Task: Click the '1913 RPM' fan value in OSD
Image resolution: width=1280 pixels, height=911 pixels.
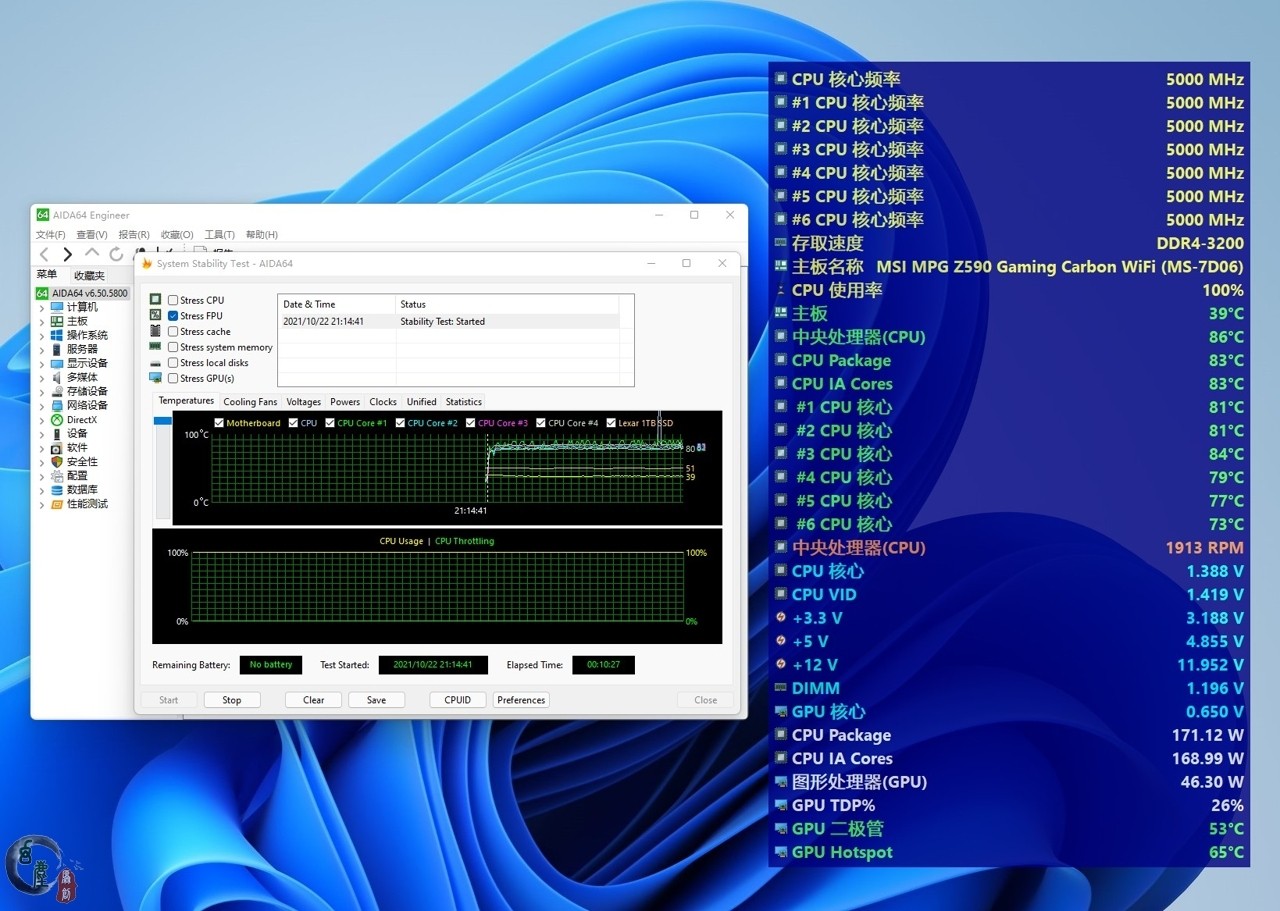Action: coord(1204,548)
